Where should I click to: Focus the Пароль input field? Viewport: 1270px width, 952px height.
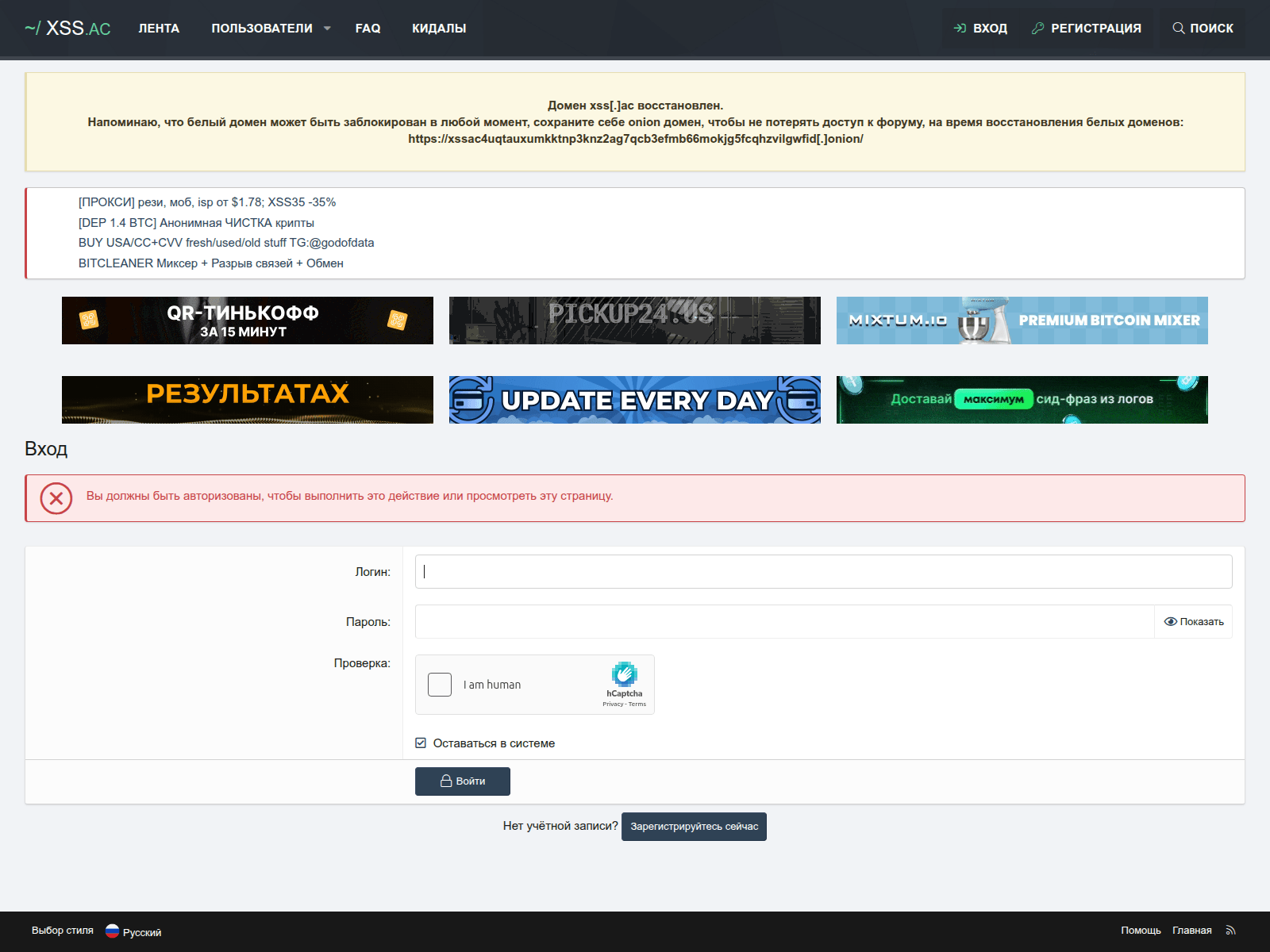tap(784, 622)
